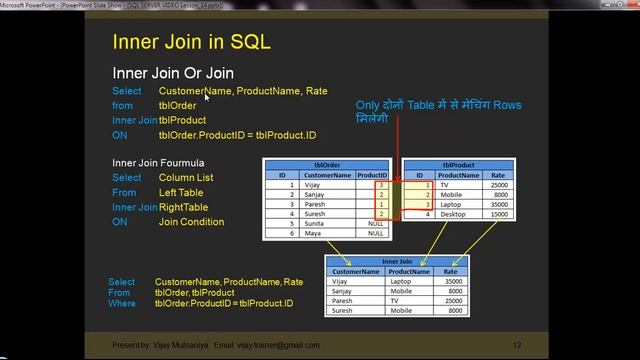This screenshot has height=360, width=640.
Task: Click the "ProductID" column header in tblOrder
Action: [x=372, y=175]
